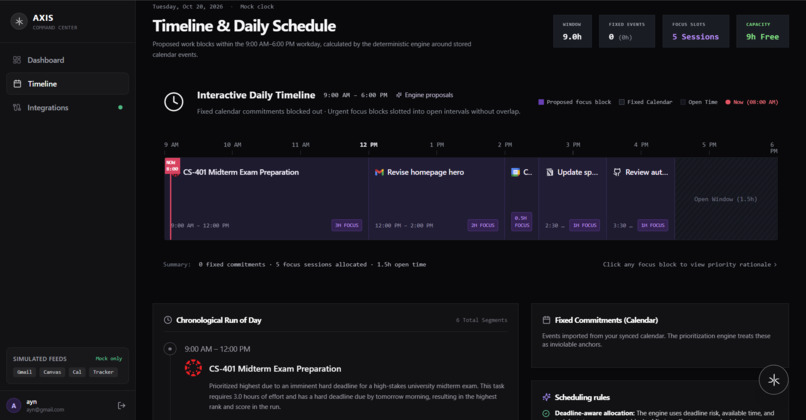
Task: Click the ayn@gmail.com account text
Action: click(45, 410)
